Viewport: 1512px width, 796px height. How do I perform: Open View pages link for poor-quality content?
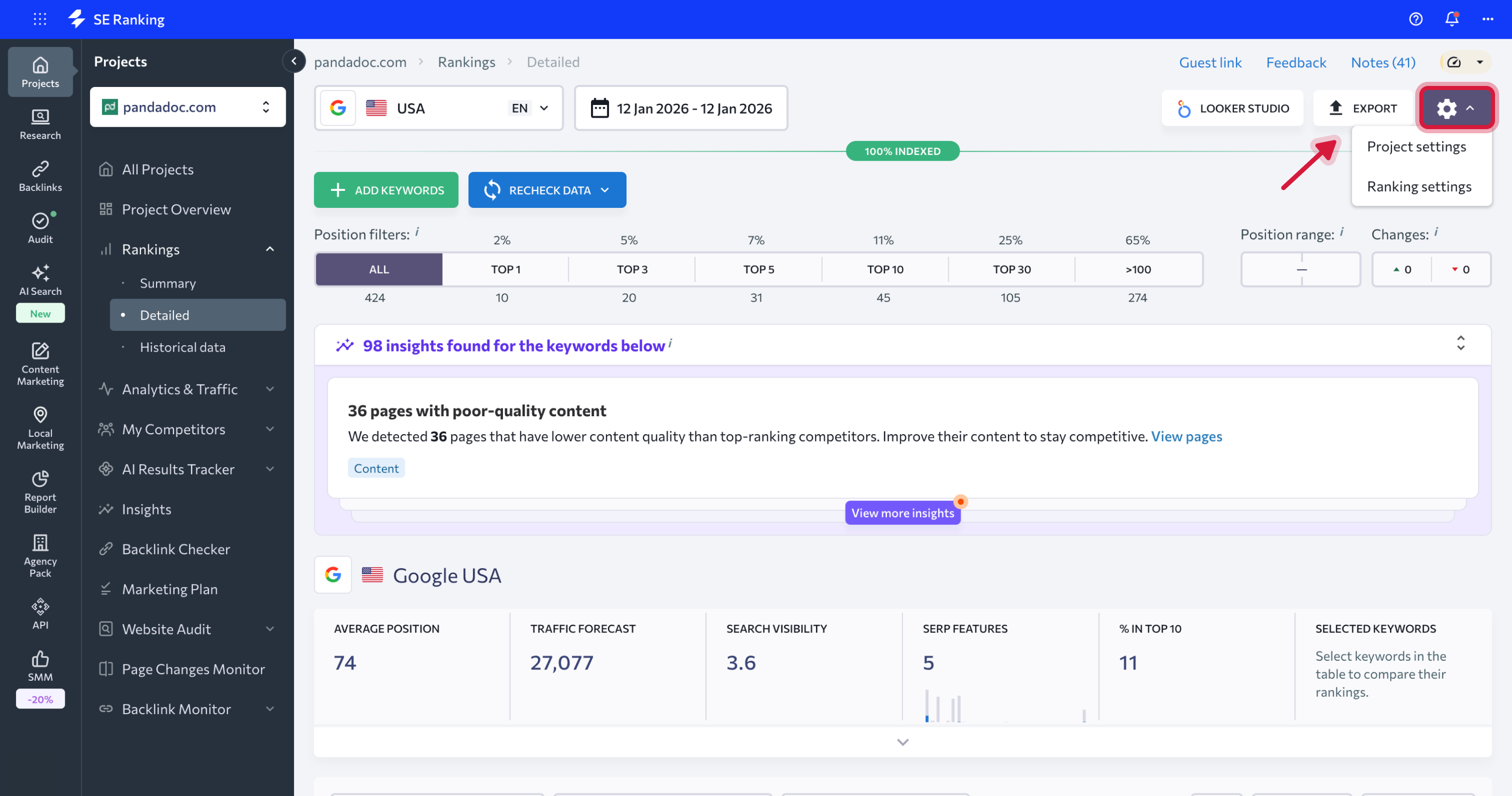[x=1187, y=436]
